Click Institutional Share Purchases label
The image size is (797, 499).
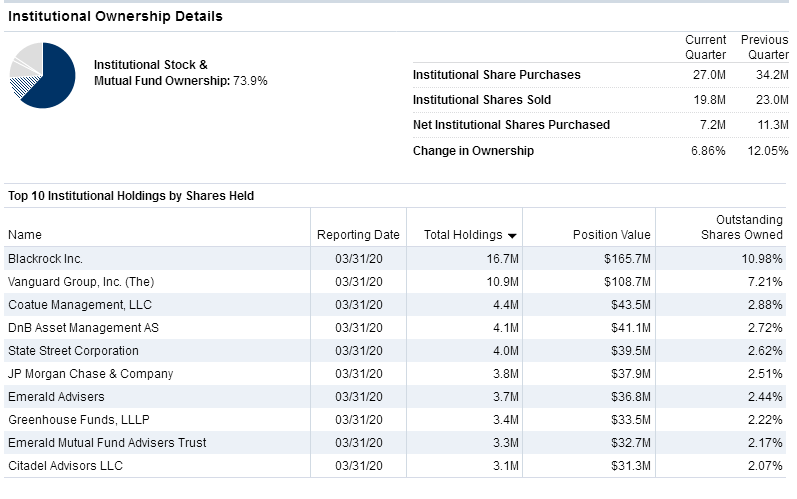[x=497, y=75]
